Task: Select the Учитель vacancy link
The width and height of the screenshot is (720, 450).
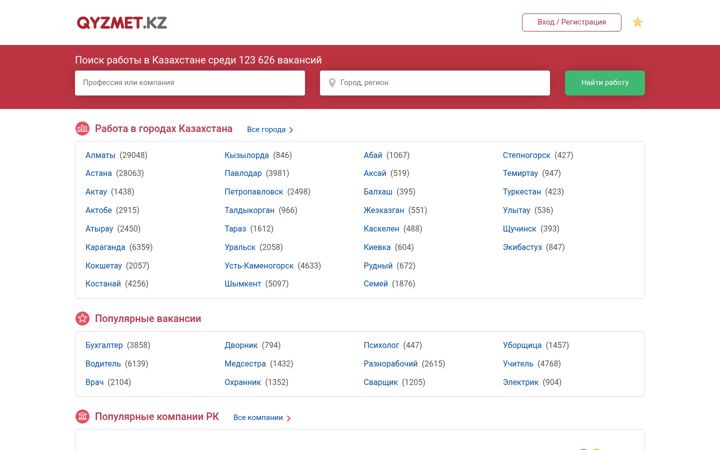Action: click(518, 364)
